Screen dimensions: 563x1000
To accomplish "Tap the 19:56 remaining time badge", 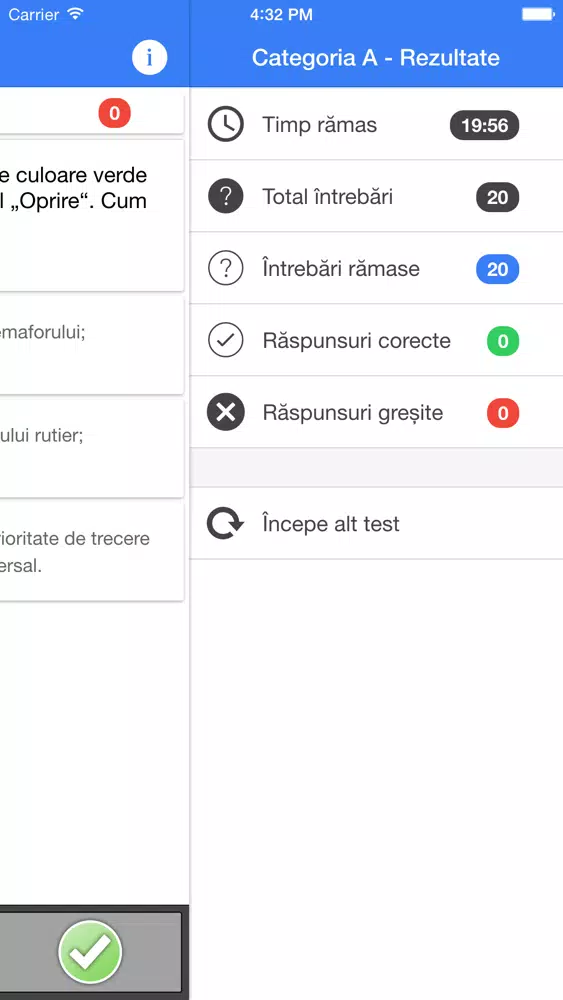I will [x=485, y=125].
